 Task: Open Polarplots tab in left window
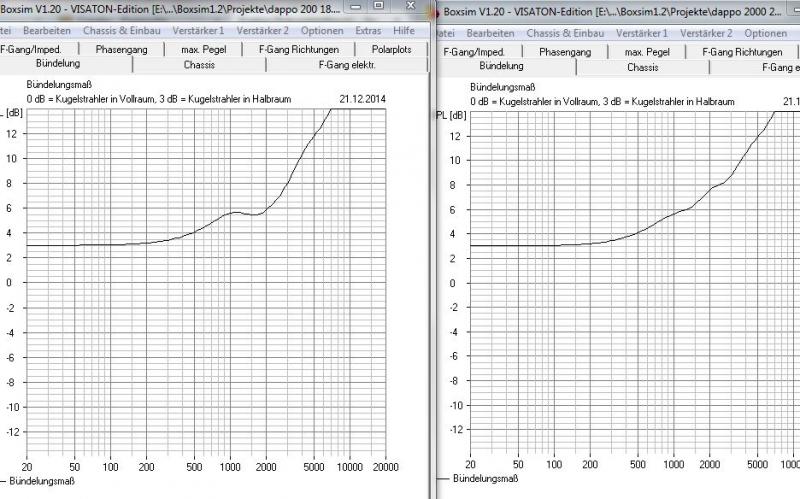point(391,49)
